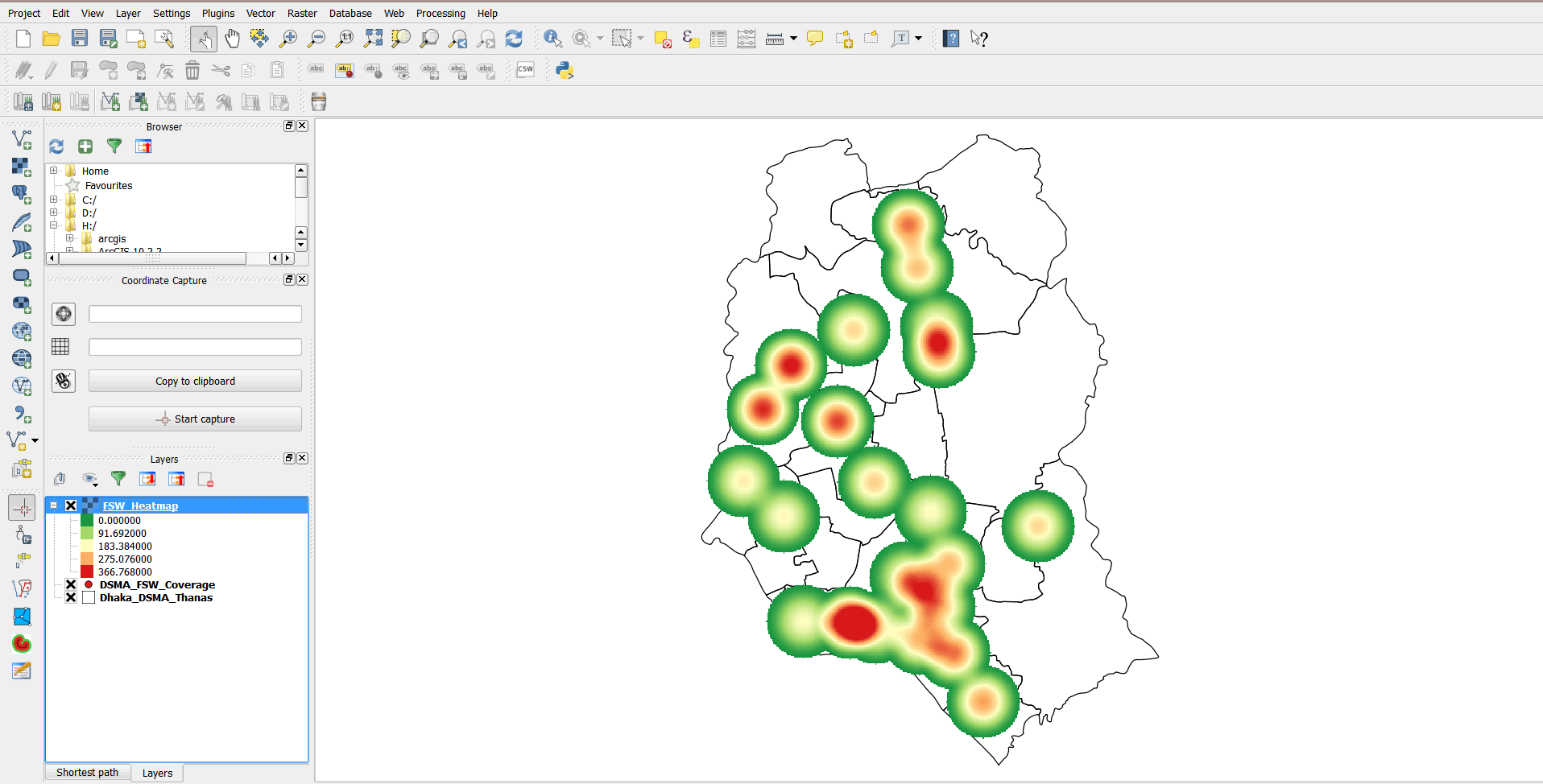This screenshot has height=784, width=1543.
Task: Click the Browser filter funnel icon
Action: click(114, 146)
